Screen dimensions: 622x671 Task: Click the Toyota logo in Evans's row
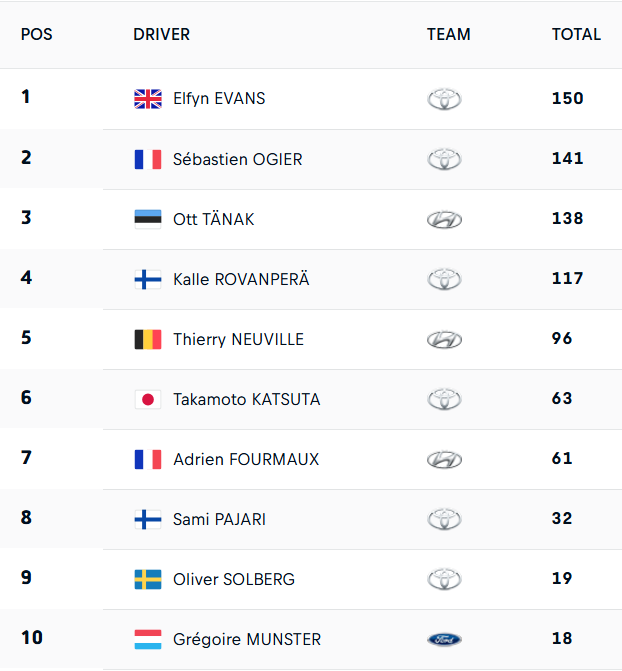[444, 99]
